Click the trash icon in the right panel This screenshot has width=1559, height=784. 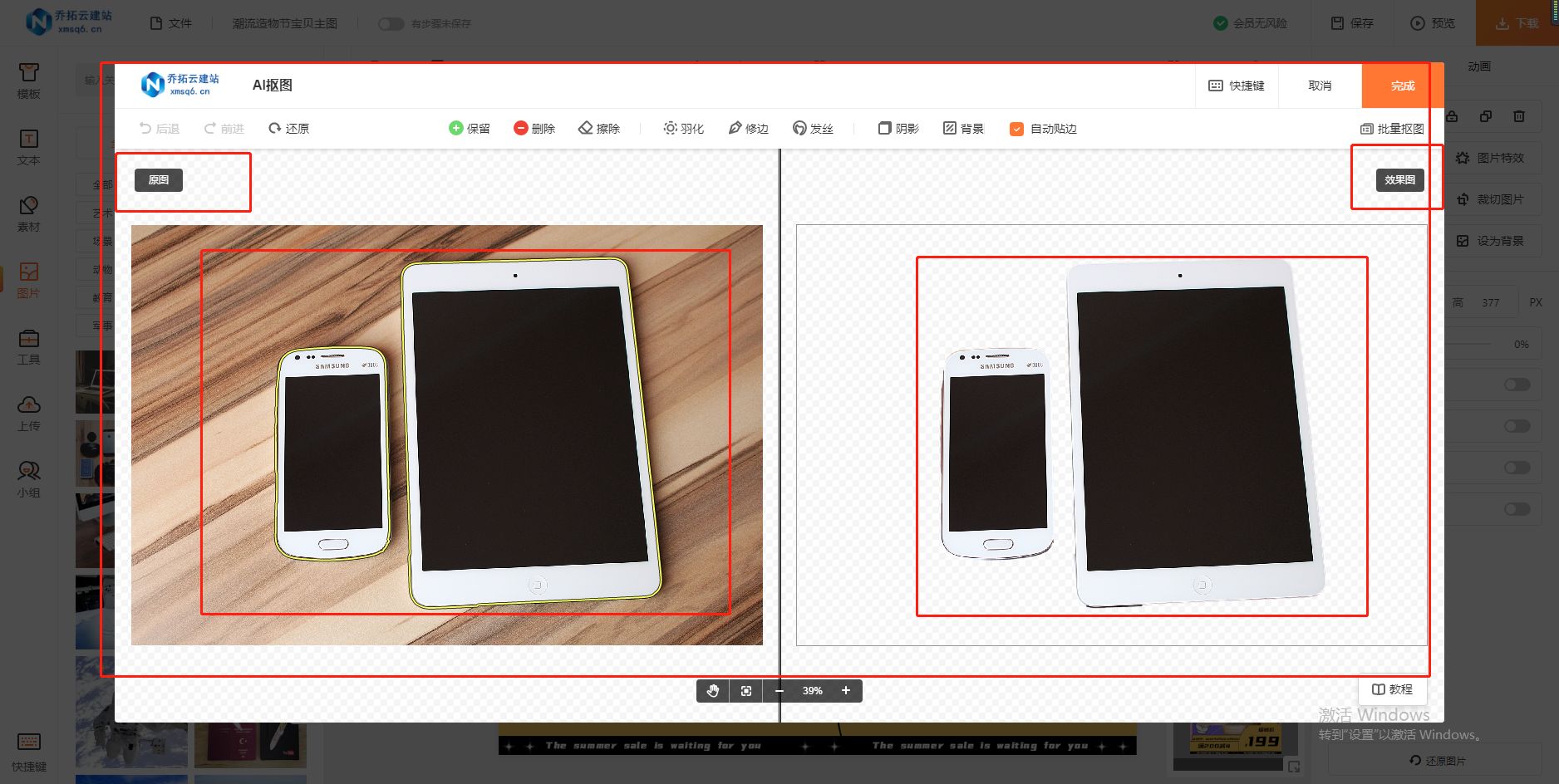pos(1519,116)
